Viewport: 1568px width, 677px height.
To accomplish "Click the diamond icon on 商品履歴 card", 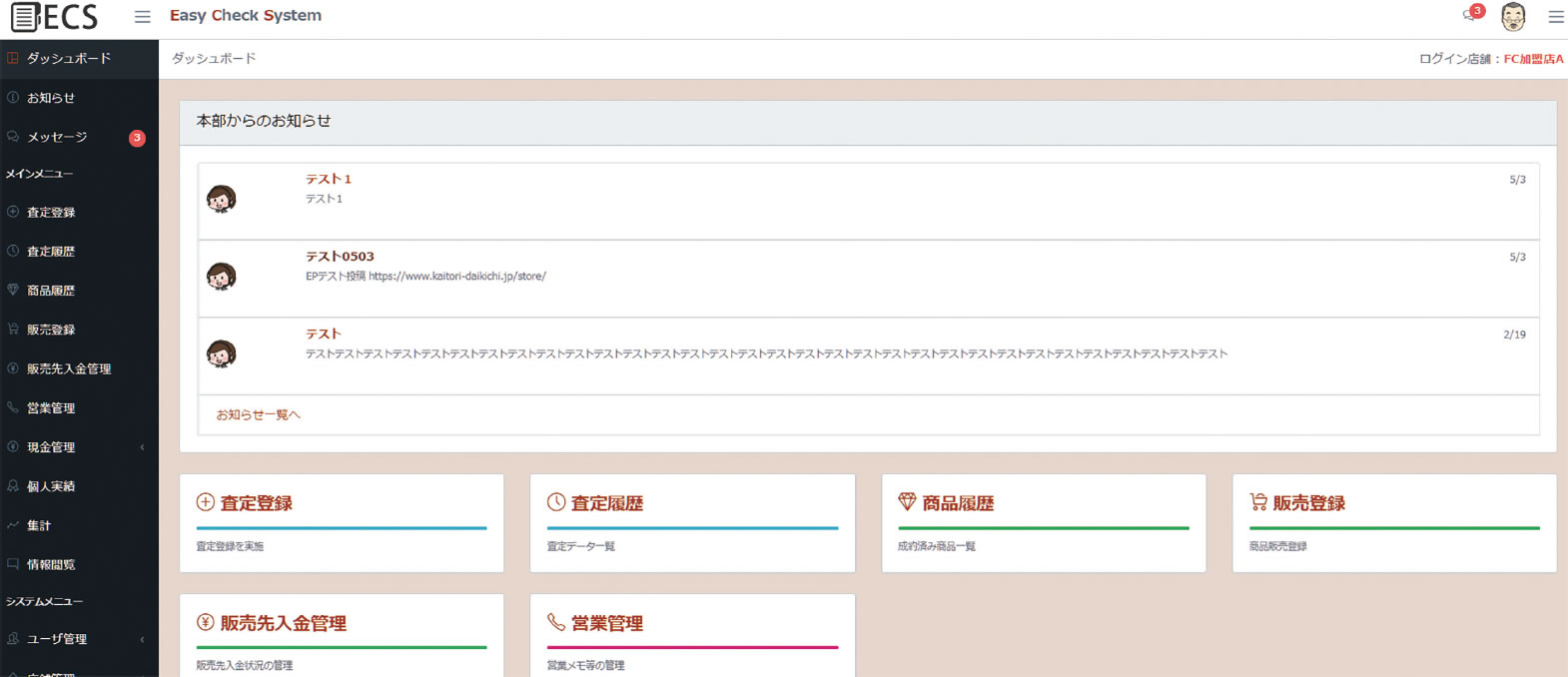I will tap(907, 502).
